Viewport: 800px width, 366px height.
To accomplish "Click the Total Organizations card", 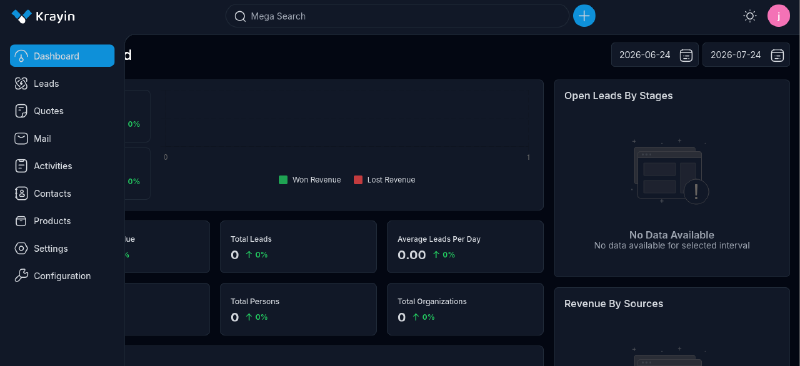I will click(465, 309).
